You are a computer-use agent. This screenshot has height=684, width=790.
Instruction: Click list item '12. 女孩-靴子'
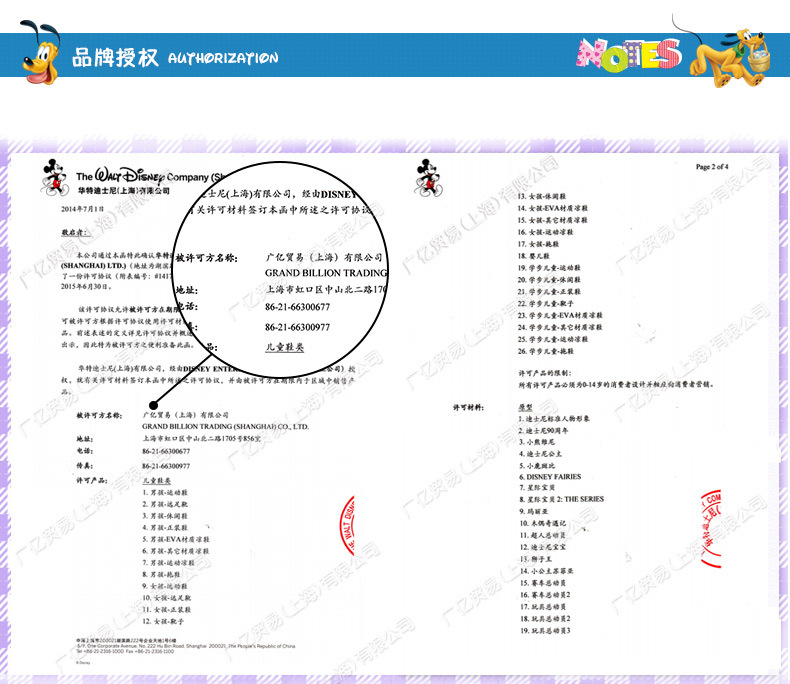pyautogui.click(x=163, y=622)
